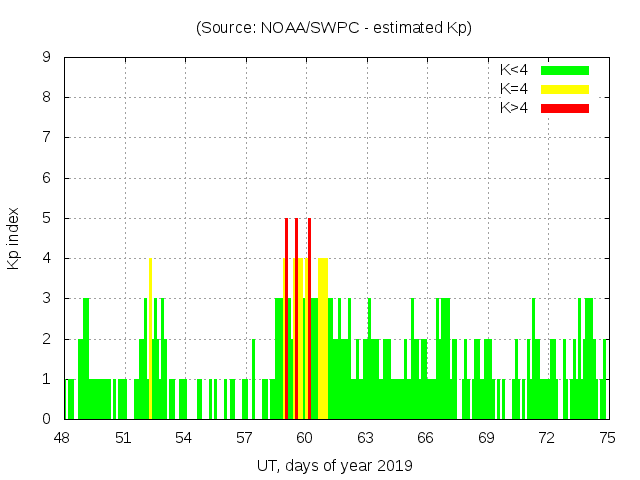Click the chart title citing NOAA/SWPC

pyautogui.click(x=334, y=27)
